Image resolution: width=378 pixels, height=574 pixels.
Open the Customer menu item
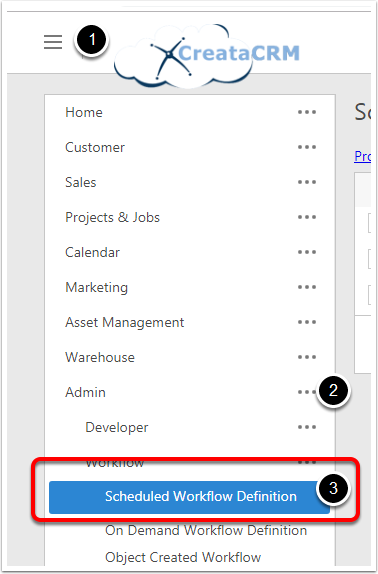[x=95, y=148]
